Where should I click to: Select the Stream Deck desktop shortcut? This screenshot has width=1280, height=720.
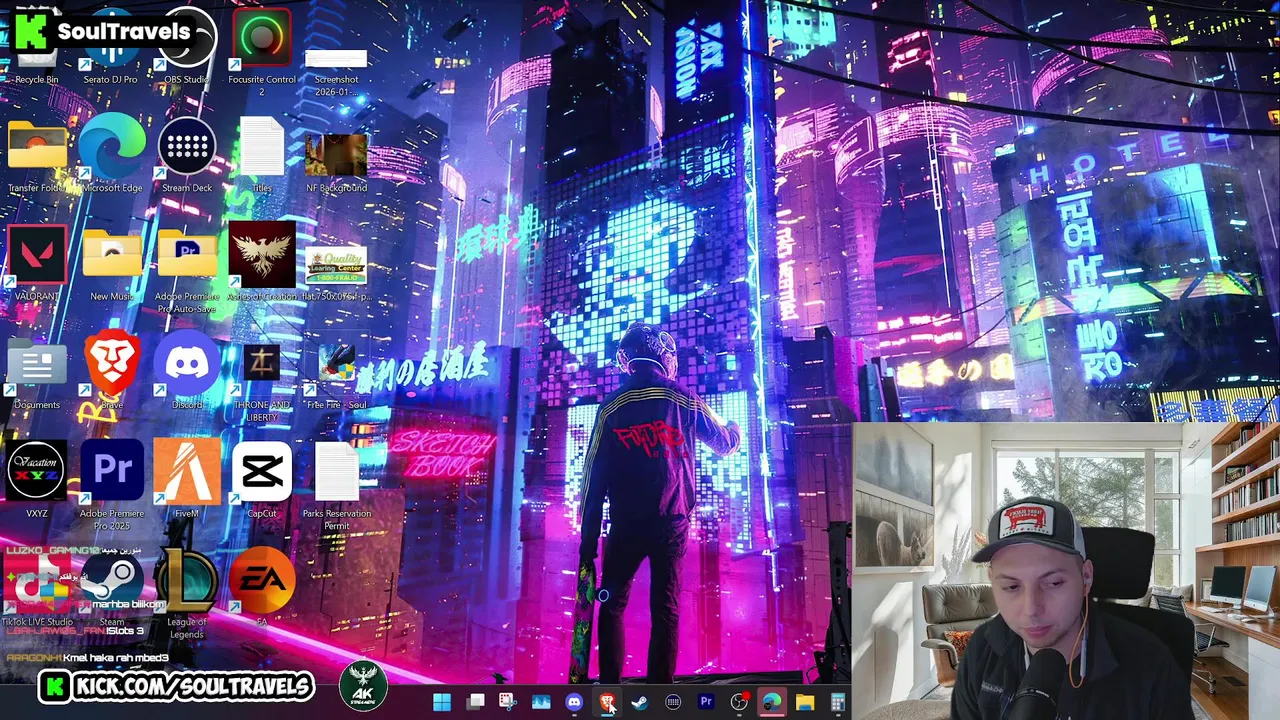pyautogui.click(x=187, y=155)
